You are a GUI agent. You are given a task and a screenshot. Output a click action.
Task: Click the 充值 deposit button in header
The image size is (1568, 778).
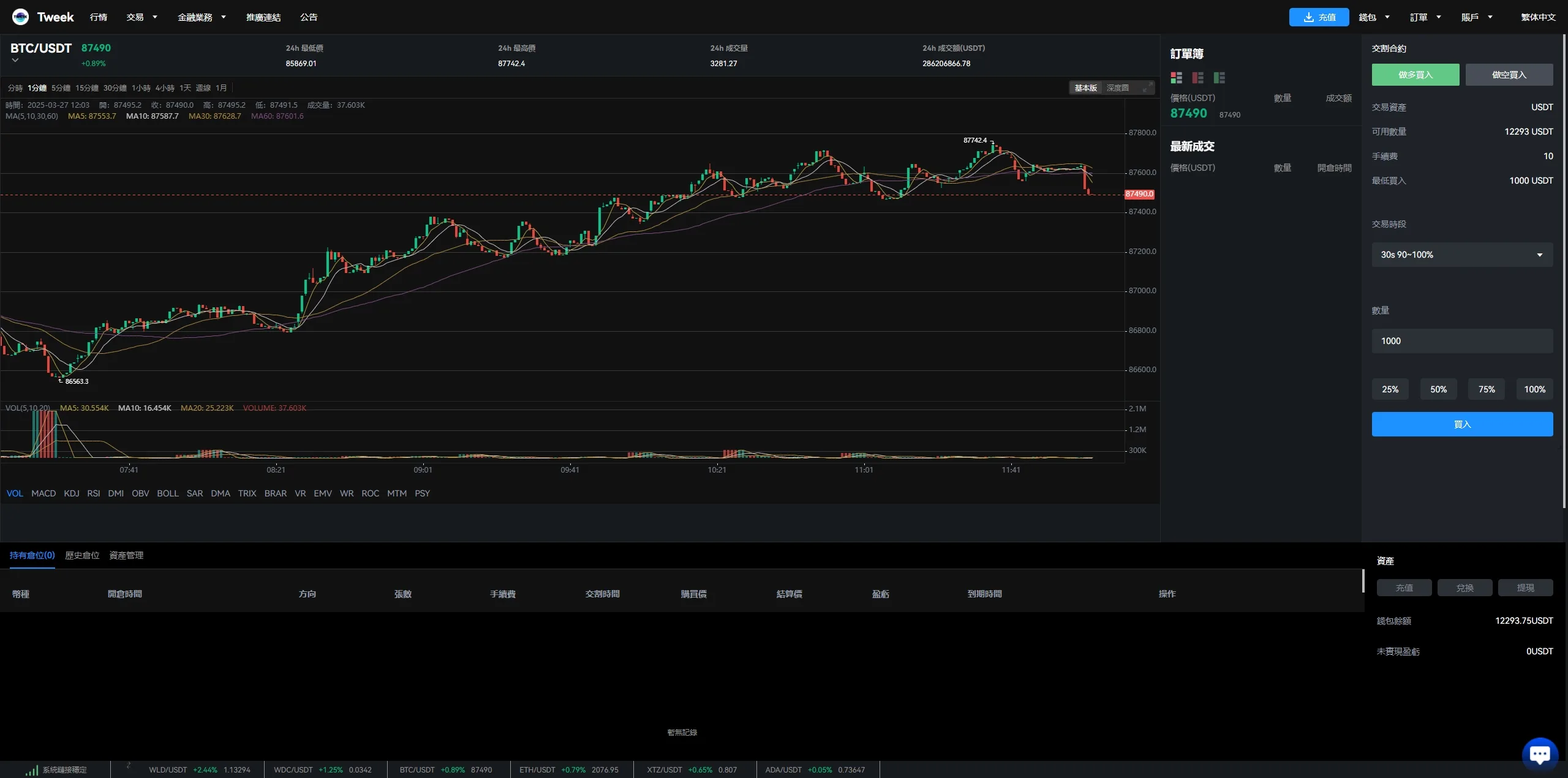pyautogui.click(x=1318, y=17)
